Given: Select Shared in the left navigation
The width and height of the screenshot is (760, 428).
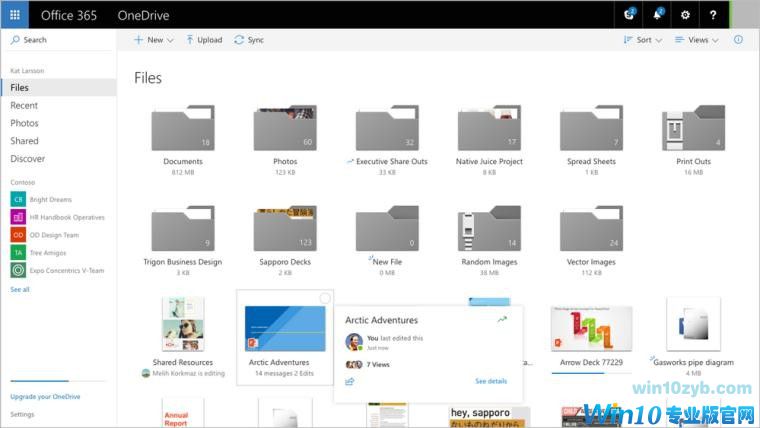Looking at the screenshot, I should [x=24, y=141].
